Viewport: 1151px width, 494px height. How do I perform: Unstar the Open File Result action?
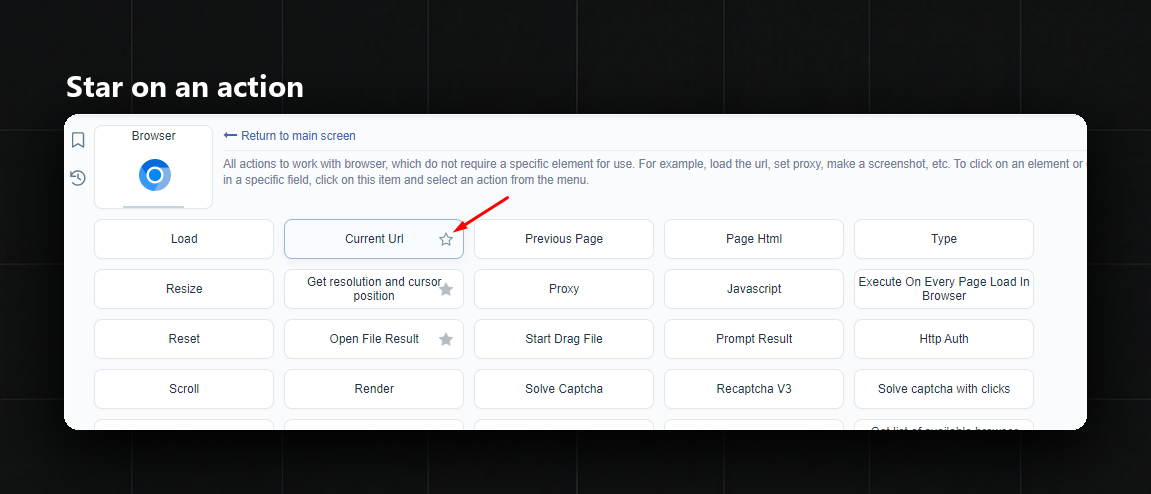(446, 339)
